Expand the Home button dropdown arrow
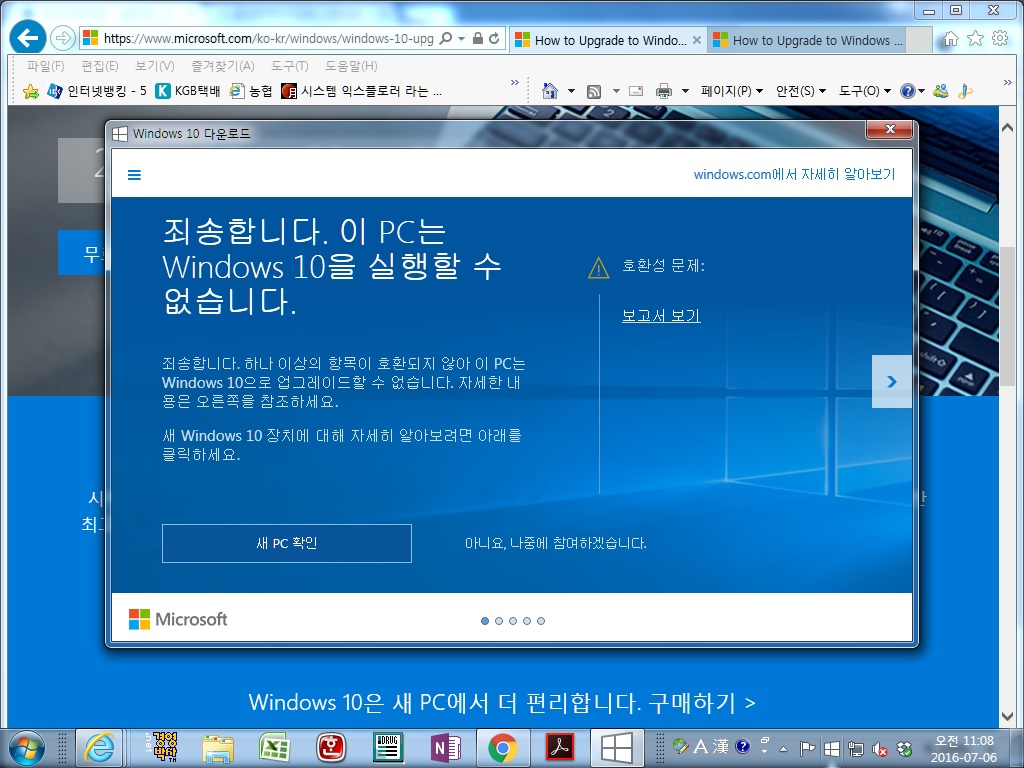 tap(571, 91)
